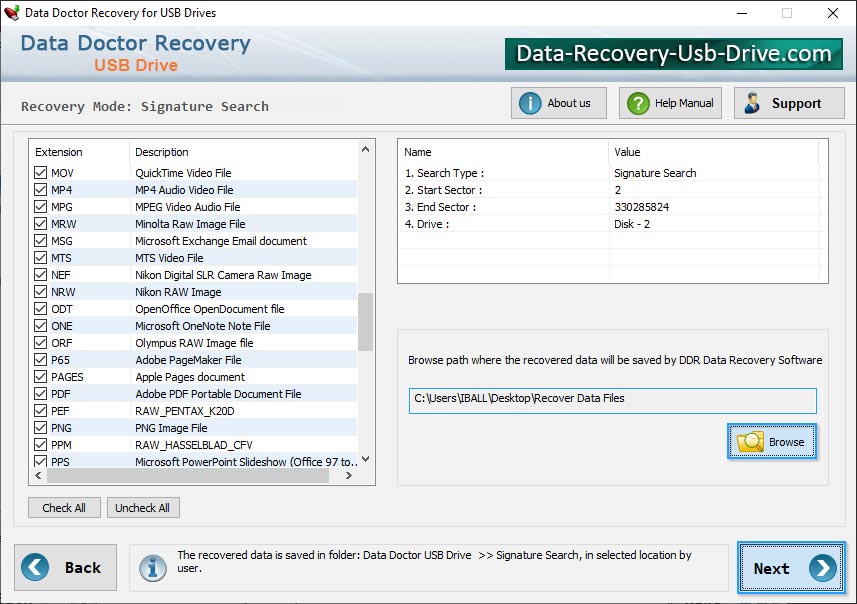Click '1. Search Type :' row
Screen dimensions: 857x604
pyautogui.click(x=613, y=173)
